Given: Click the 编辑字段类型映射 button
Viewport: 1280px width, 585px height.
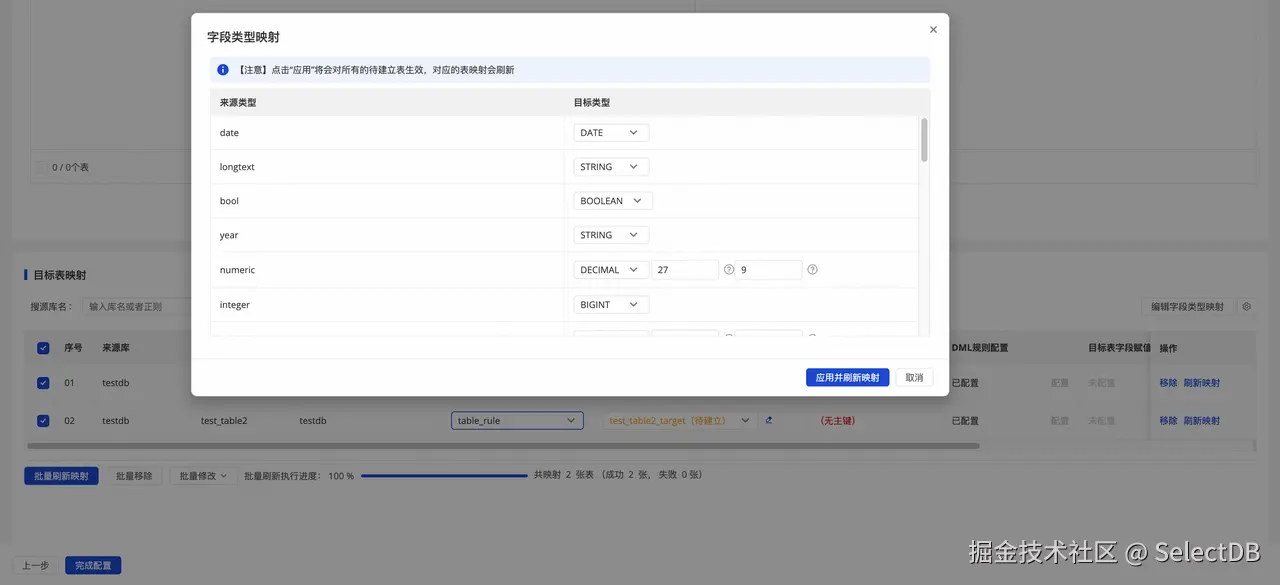Looking at the screenshot, I should 1187,306.
